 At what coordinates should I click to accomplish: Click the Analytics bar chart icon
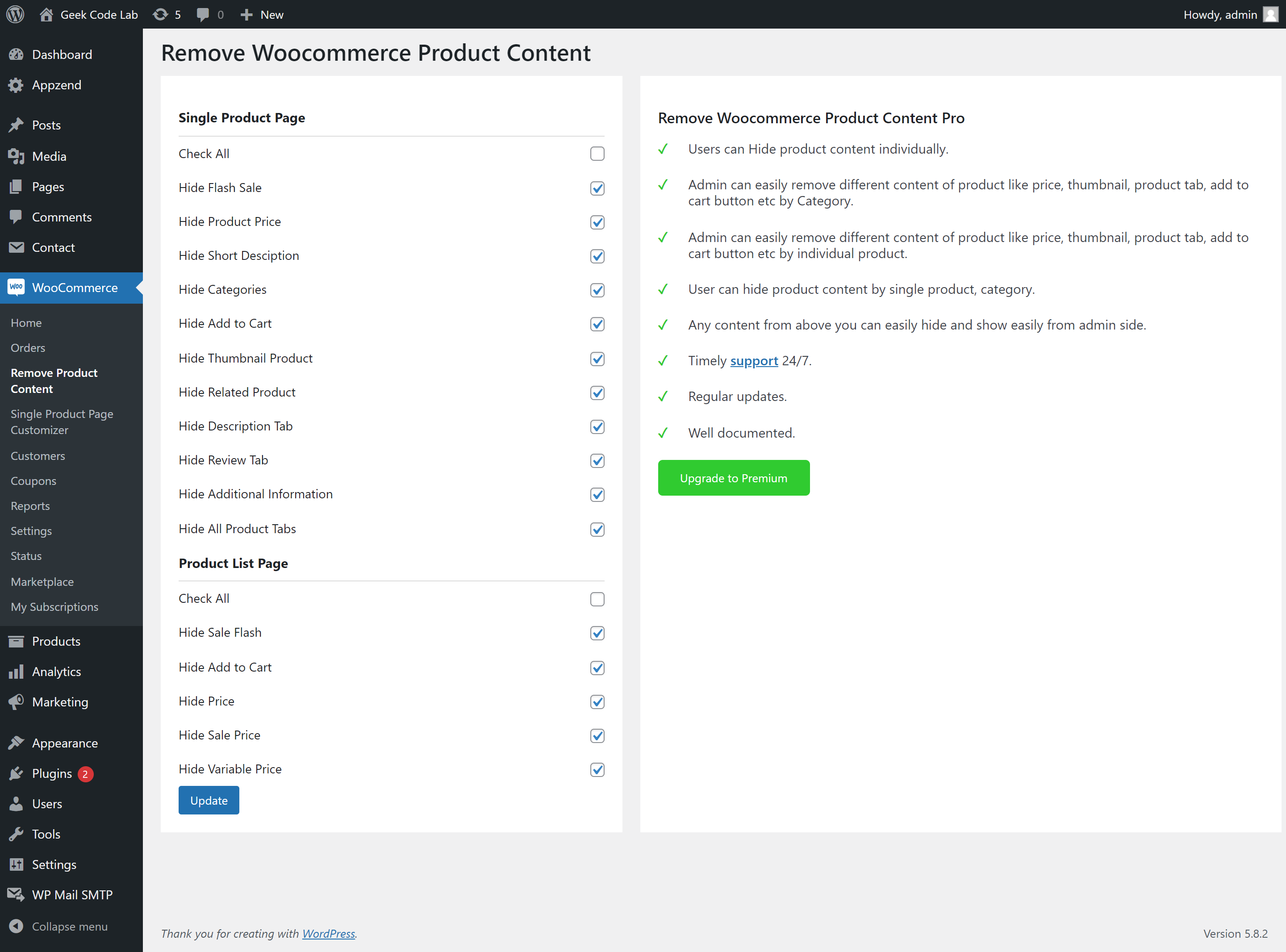pos(16,672)
